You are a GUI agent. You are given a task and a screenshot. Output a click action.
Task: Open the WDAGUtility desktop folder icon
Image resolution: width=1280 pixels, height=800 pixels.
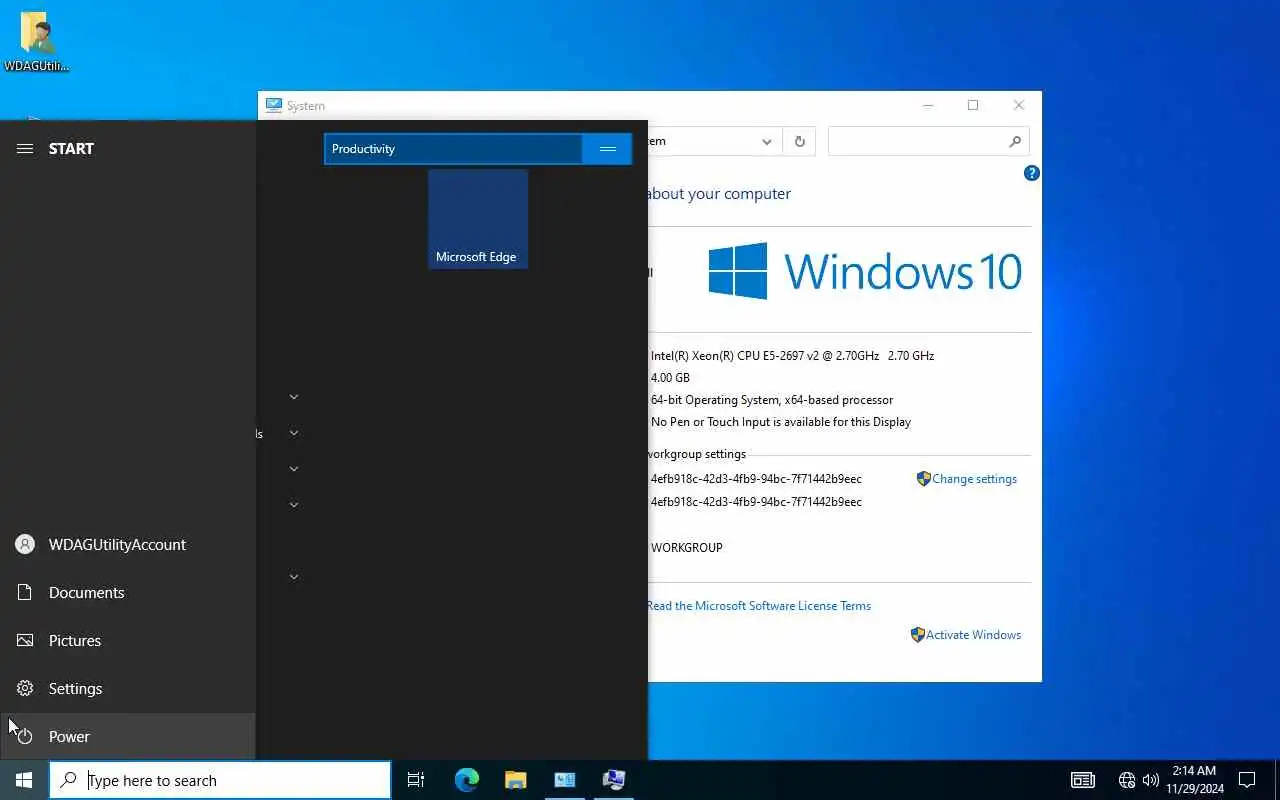(x=37, y=42)
